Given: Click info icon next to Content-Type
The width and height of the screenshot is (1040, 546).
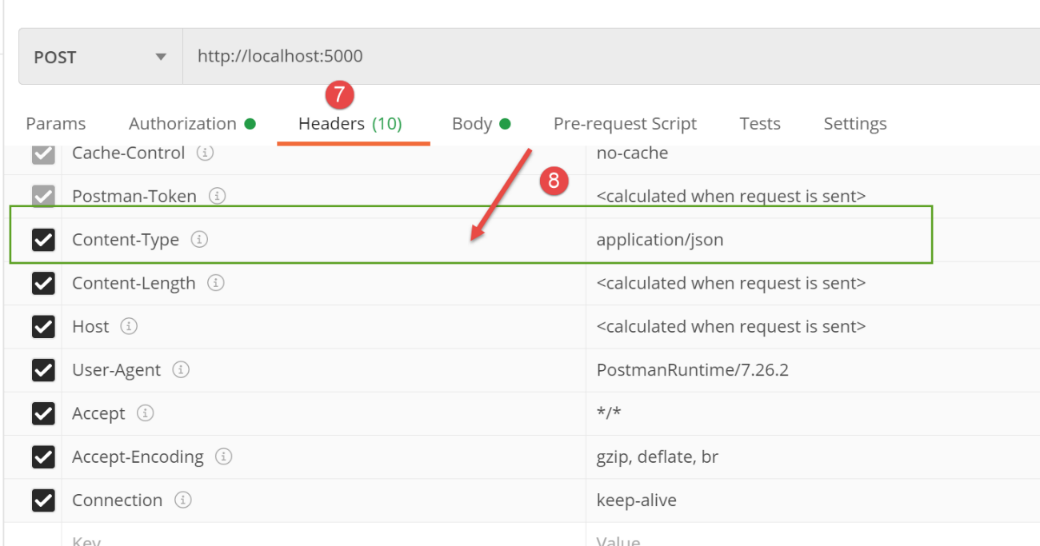Looking at the screenshot, I should (199, 240).
